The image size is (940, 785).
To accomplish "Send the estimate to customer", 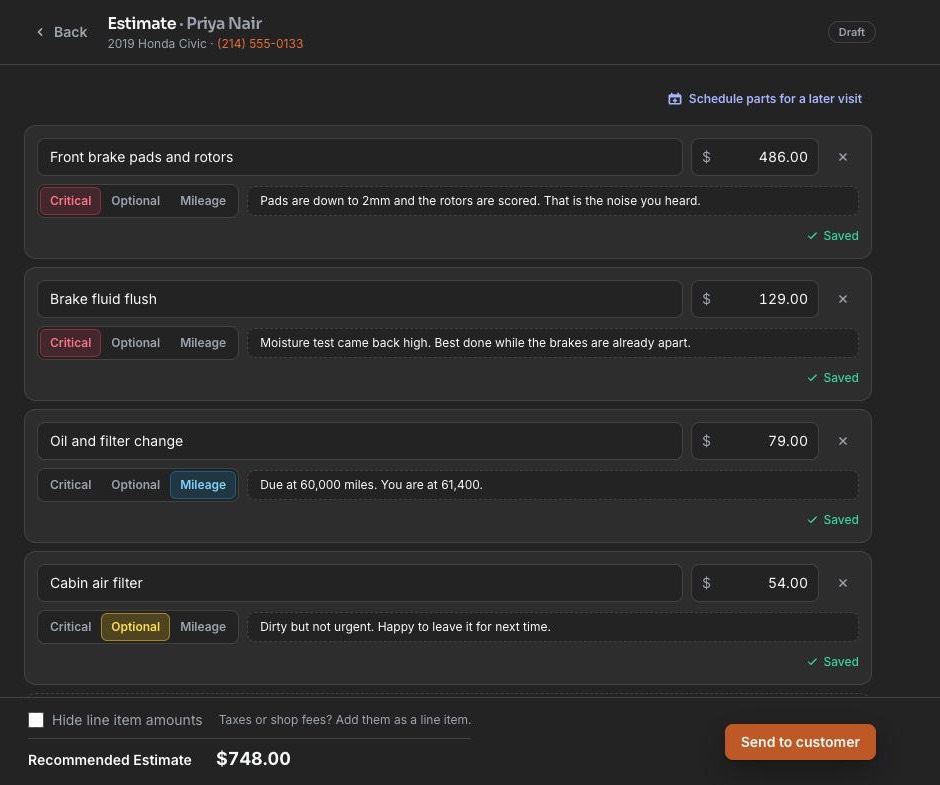I will 800,742.
